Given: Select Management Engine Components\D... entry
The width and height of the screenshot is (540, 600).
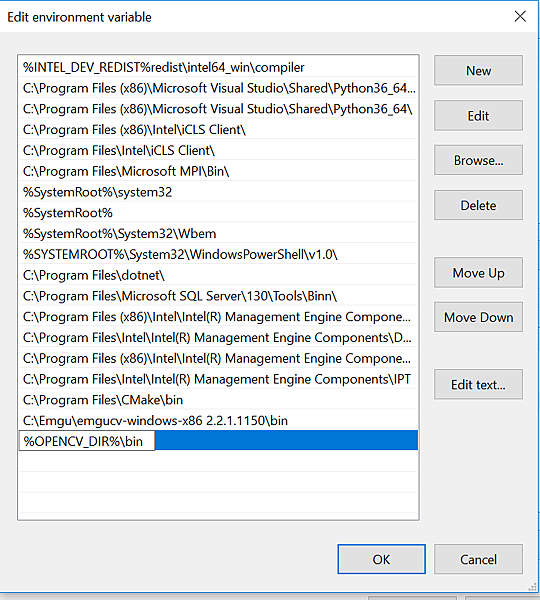Looking at the screenshot, I should (x=218, y=338).
